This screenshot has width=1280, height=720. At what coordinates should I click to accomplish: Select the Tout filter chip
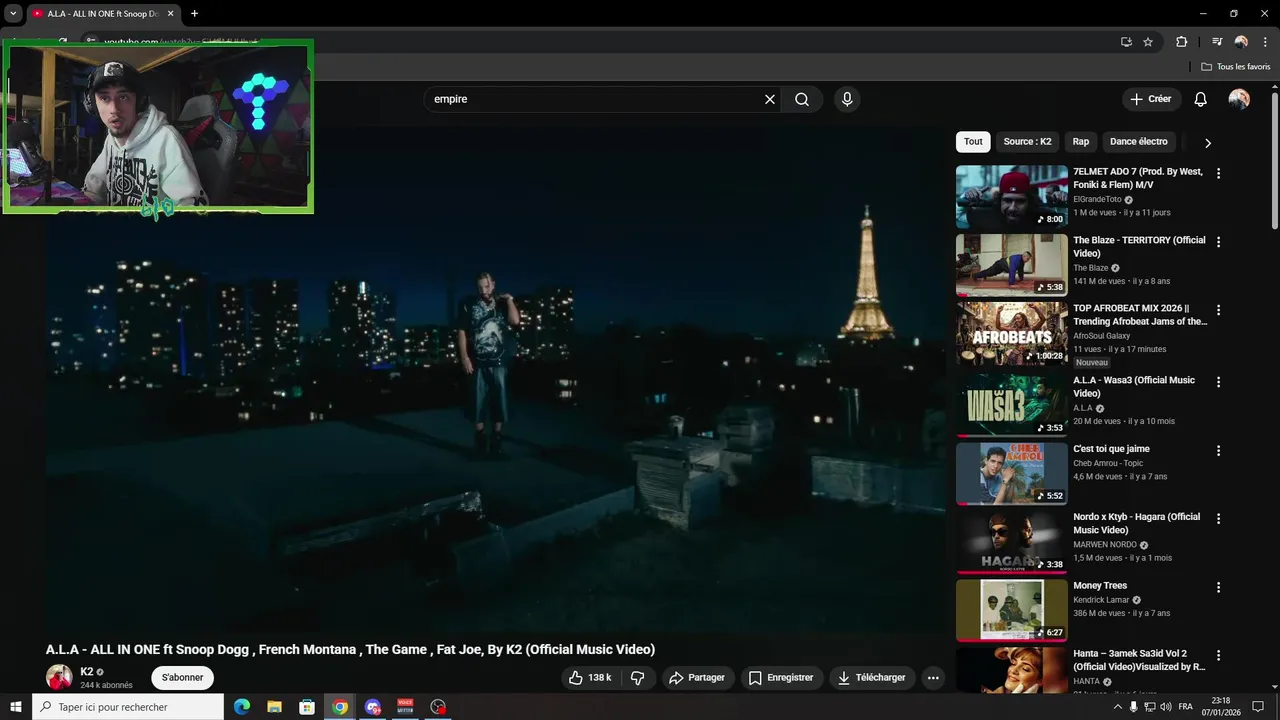pyautogui.click(x=973, y=142)
